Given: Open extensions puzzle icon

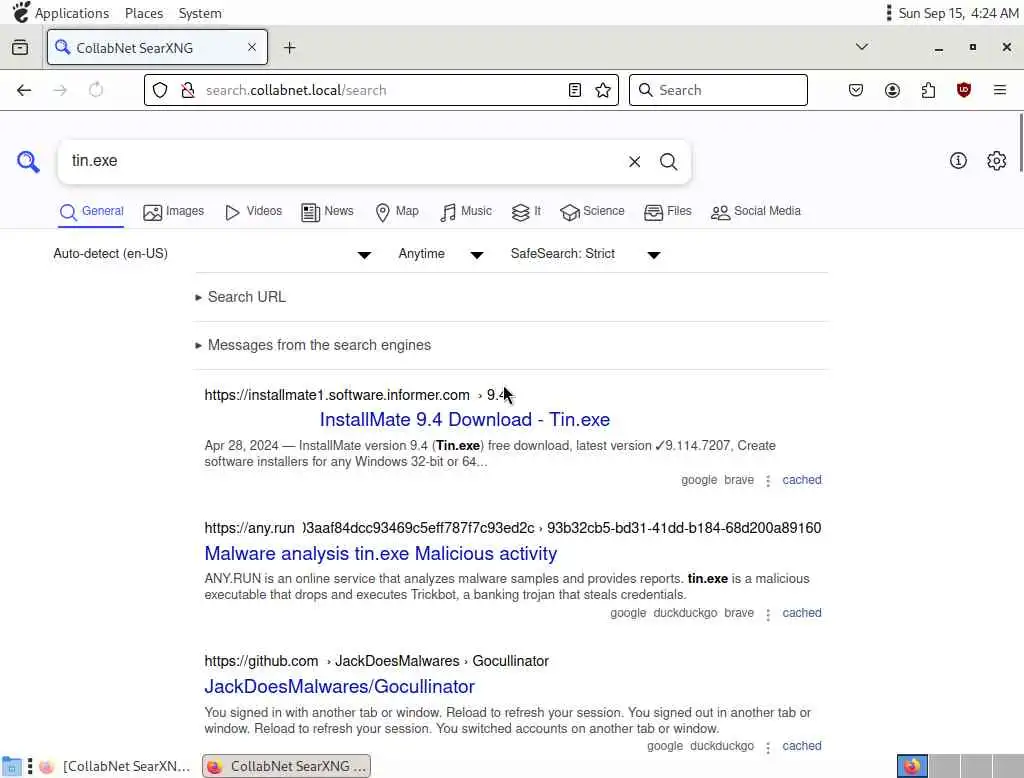Looking at the screenshot, I should click(x=928, y=90).
